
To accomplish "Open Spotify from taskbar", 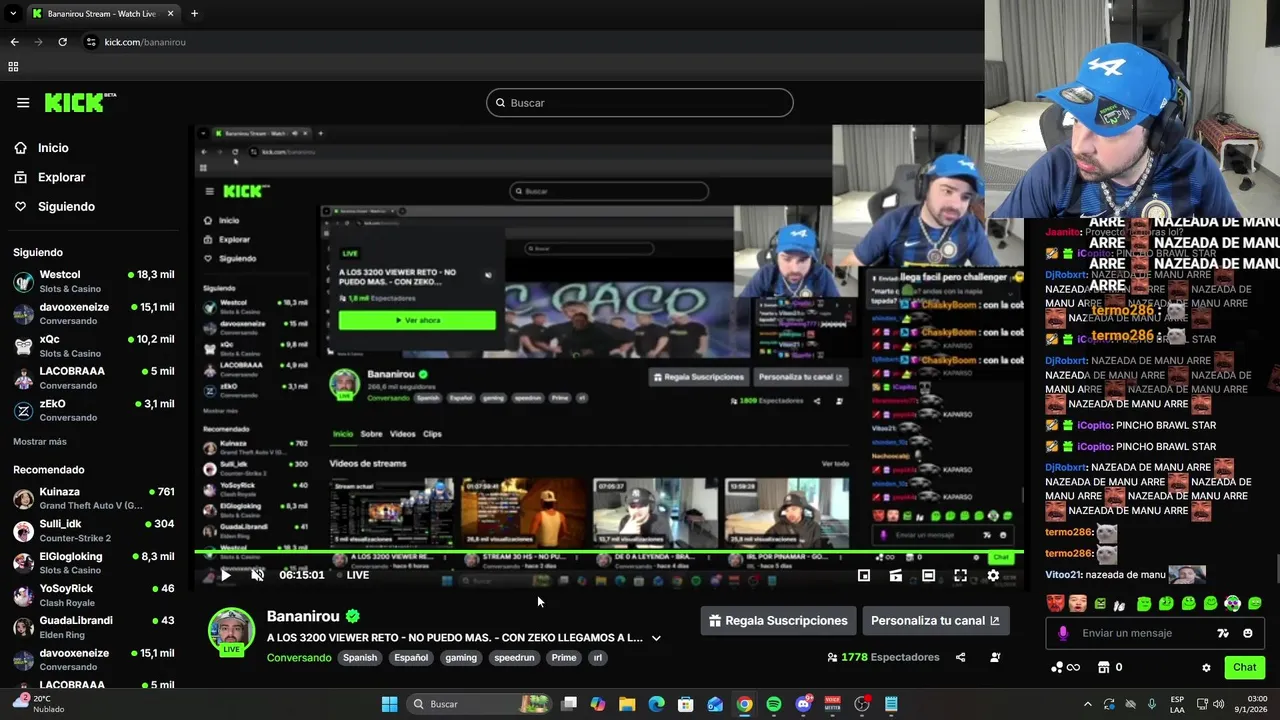I will point(774,704).
